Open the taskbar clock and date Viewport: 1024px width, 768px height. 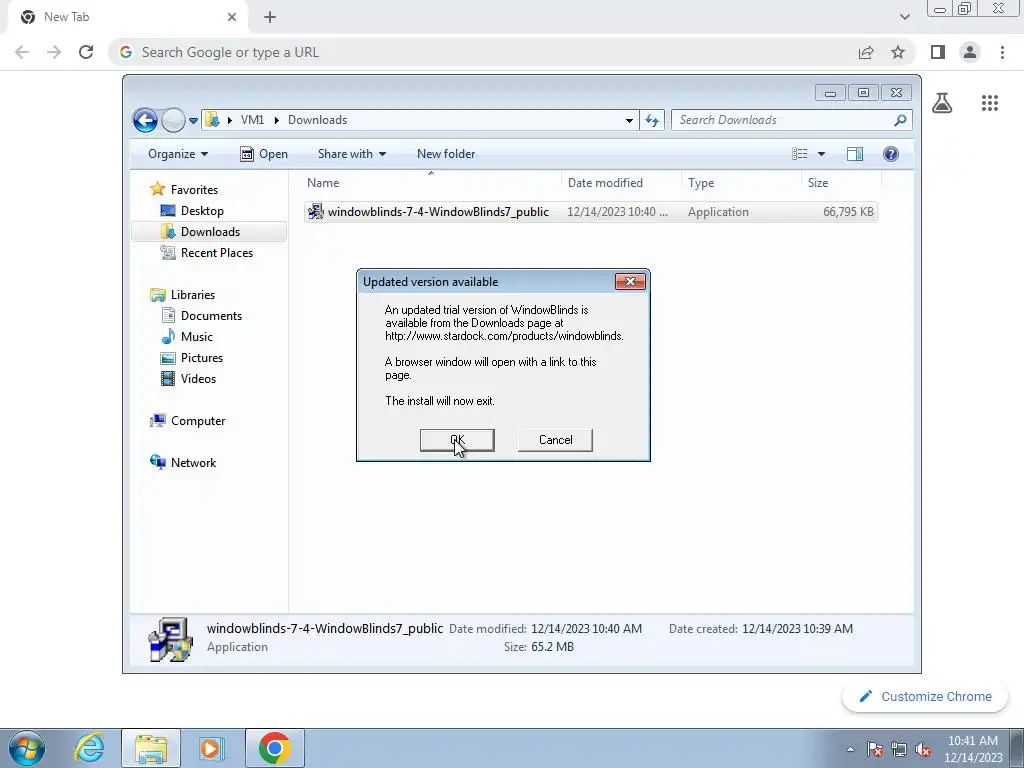(x=972, y=749)
